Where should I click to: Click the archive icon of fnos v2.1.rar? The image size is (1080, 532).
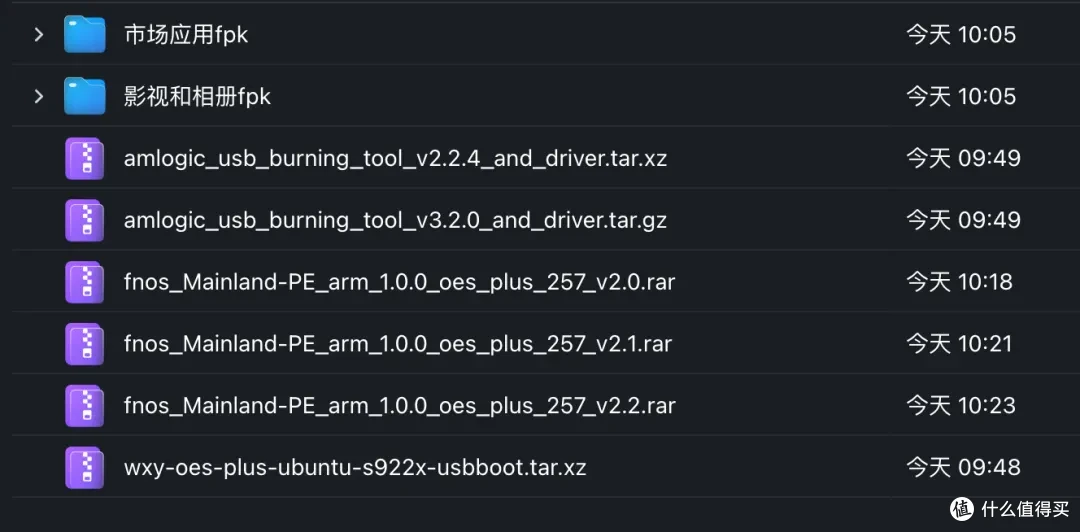tap(85, 344)
